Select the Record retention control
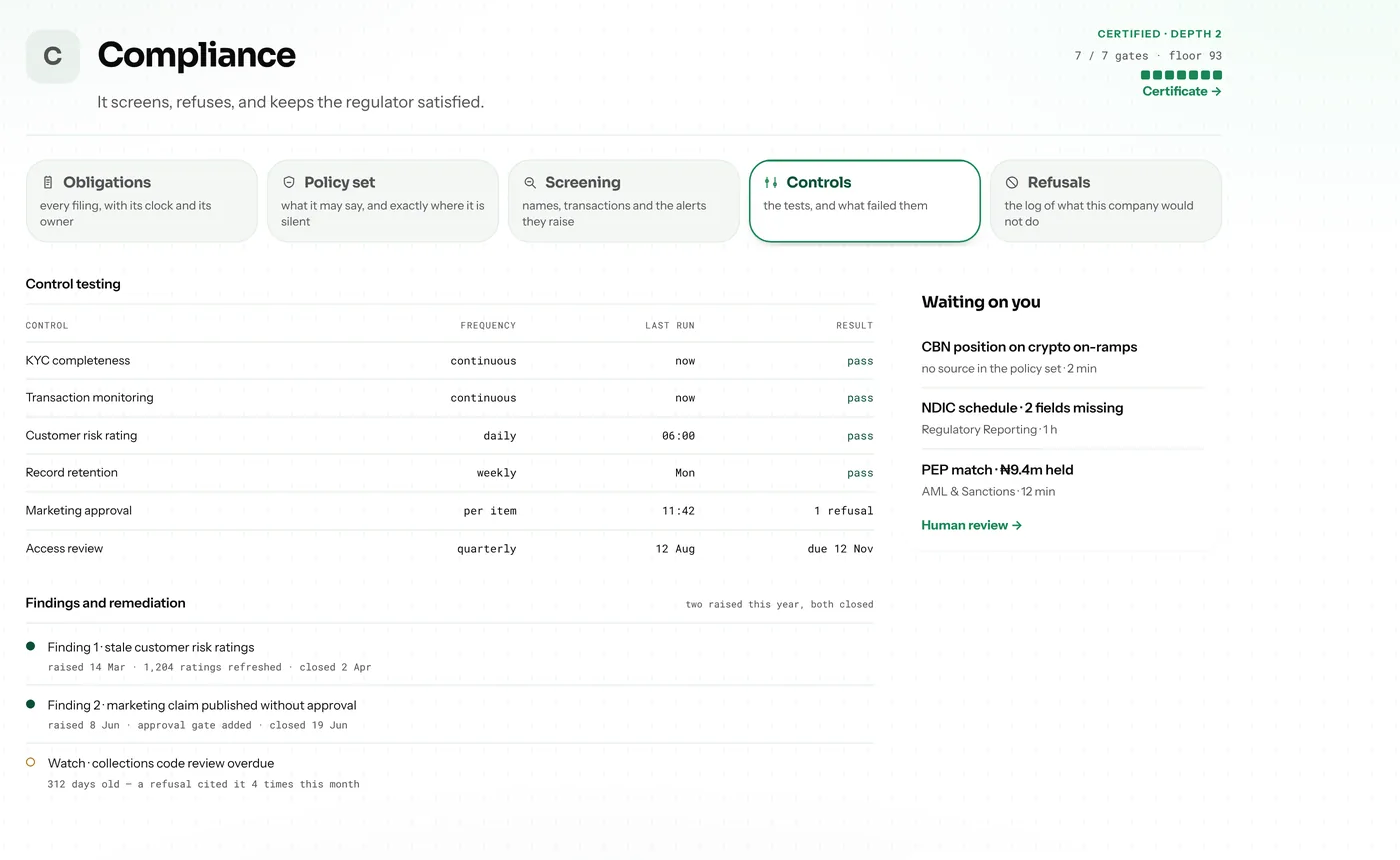 click(450, 473)
